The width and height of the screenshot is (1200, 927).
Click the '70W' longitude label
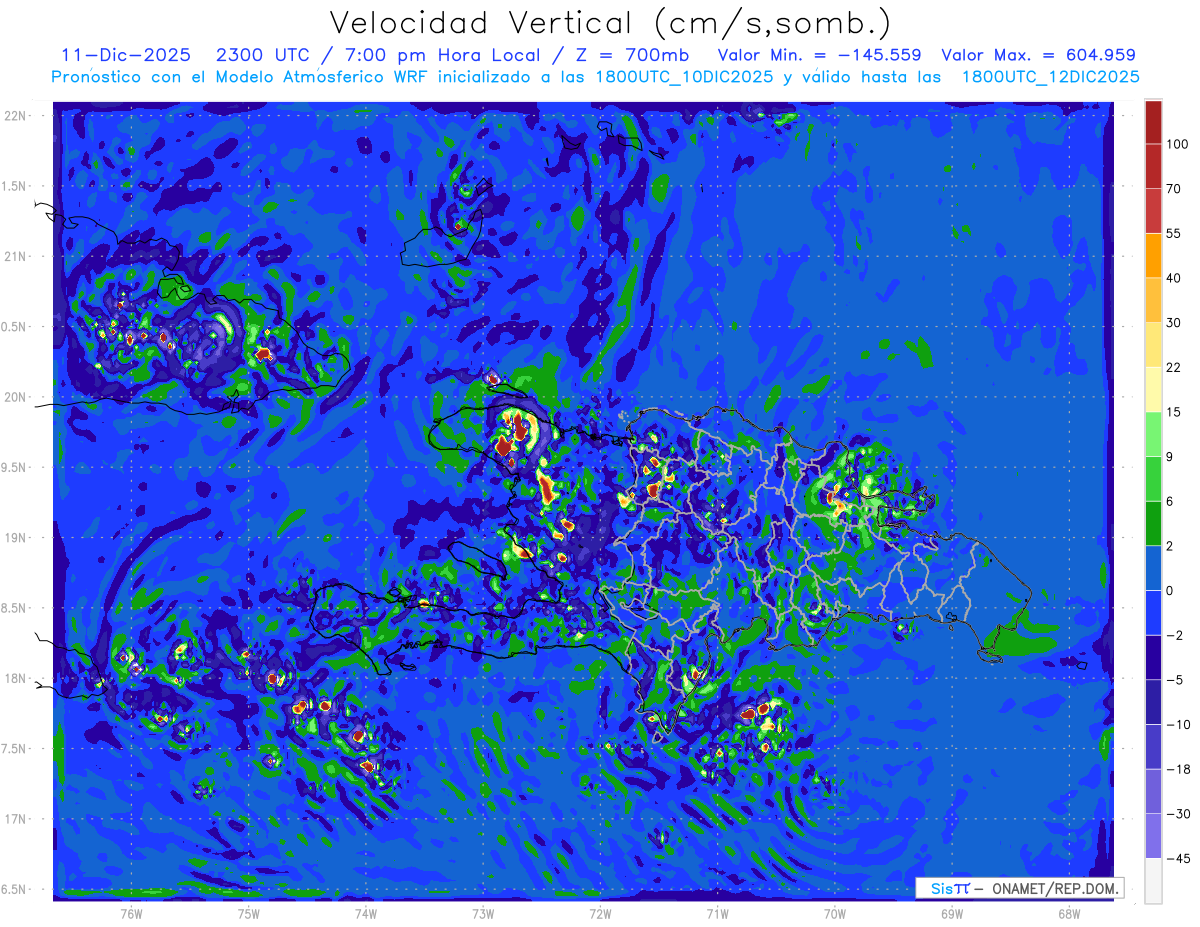[x=835, y=913]
